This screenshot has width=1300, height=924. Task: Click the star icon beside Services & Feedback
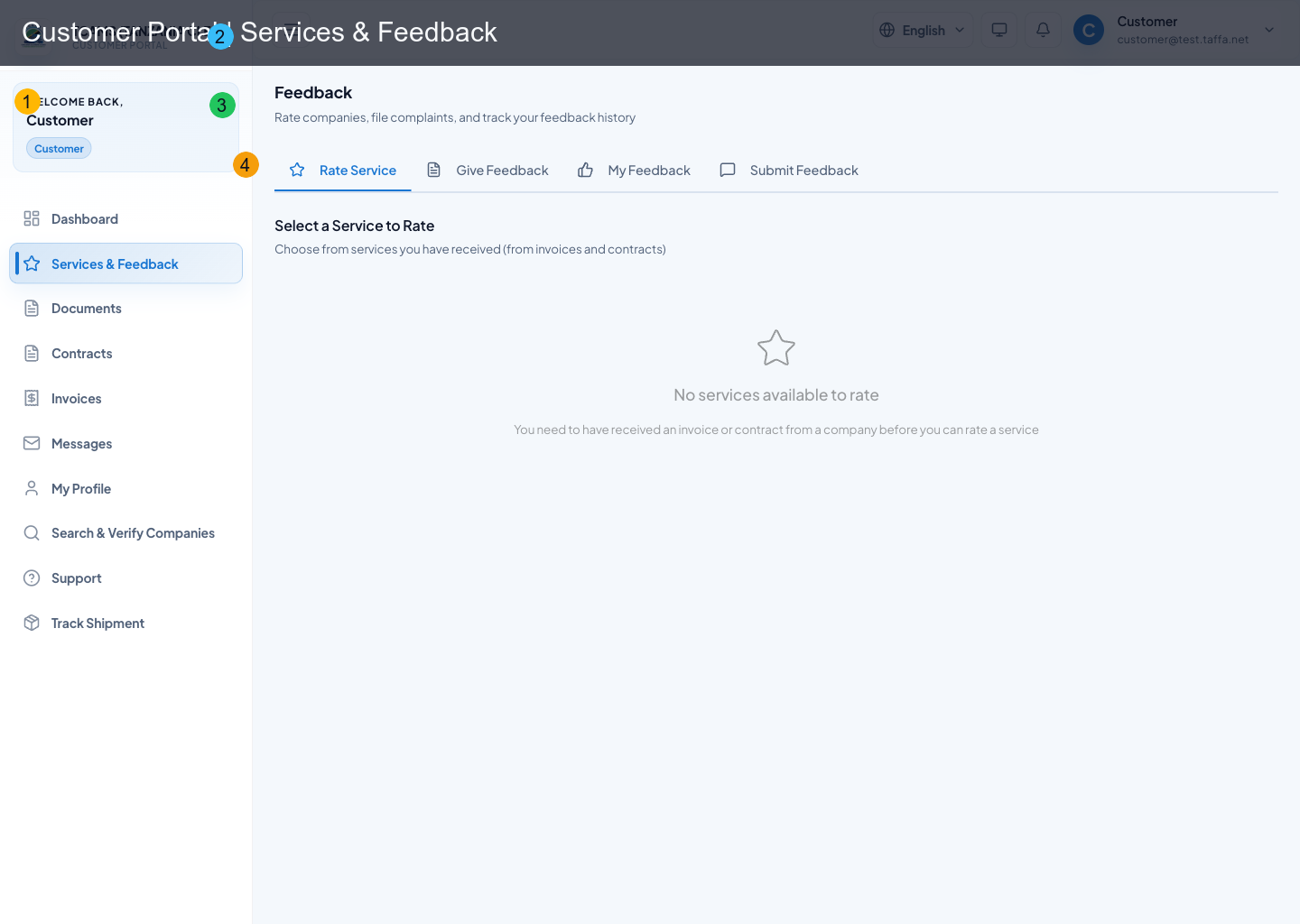(x=32, y=263)
